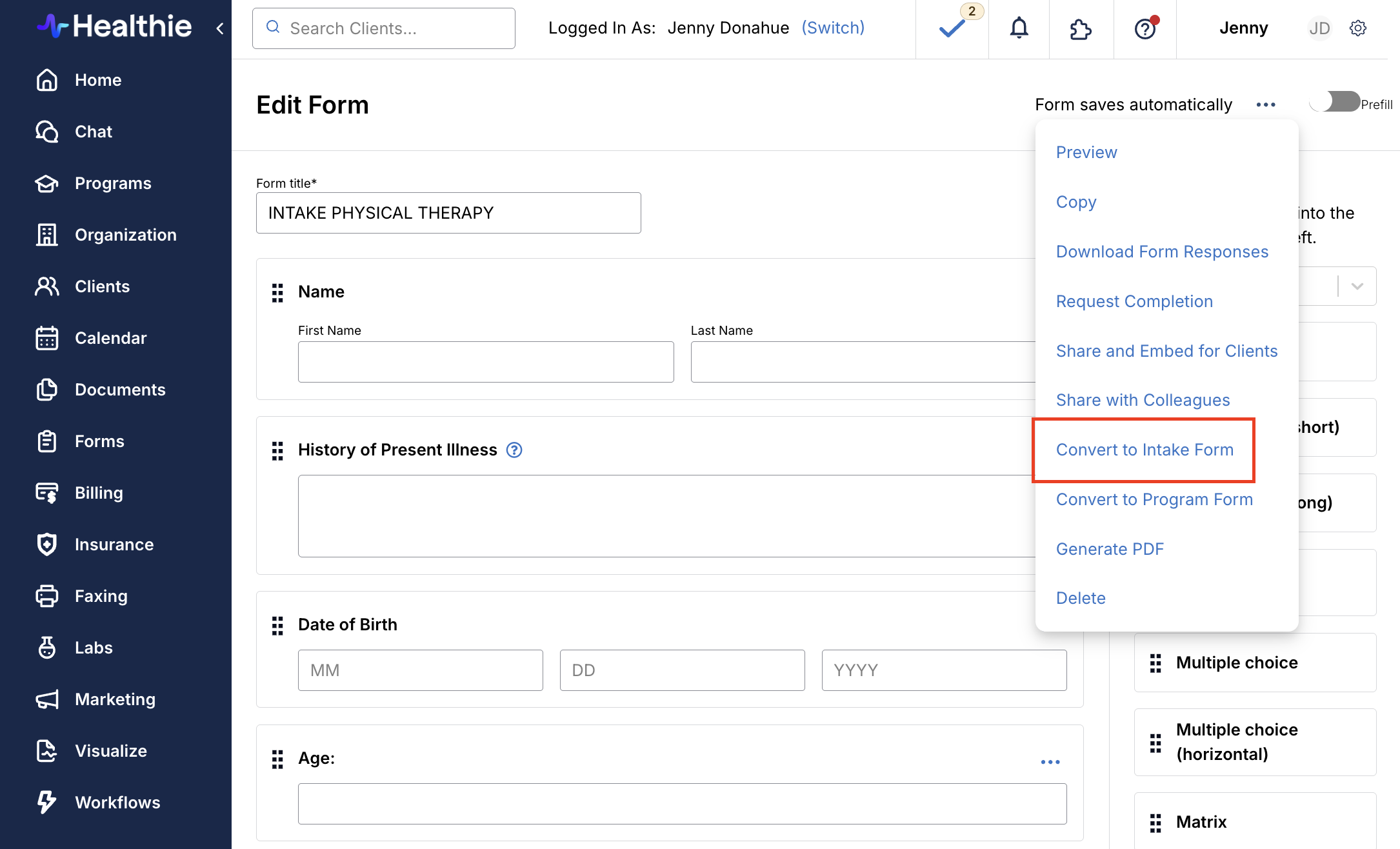1400x849 pixels.
Task: Click the Switch user link
Action: 832,28
